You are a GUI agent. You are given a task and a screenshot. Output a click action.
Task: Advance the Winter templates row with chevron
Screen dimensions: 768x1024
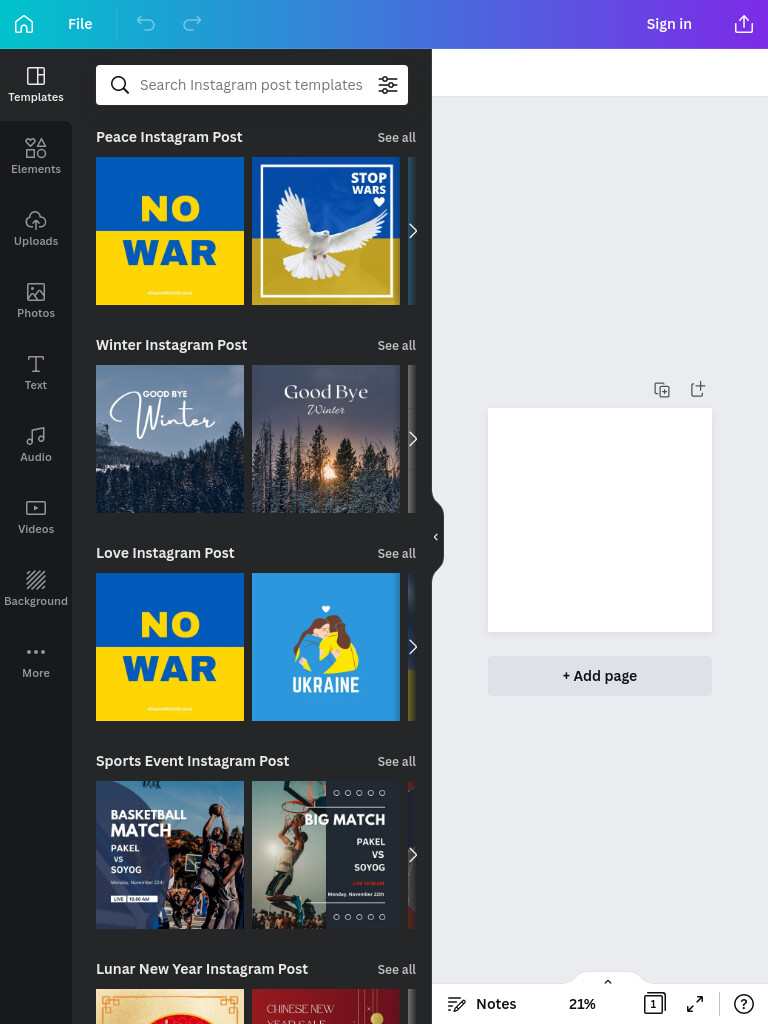(x=413, y=439)
